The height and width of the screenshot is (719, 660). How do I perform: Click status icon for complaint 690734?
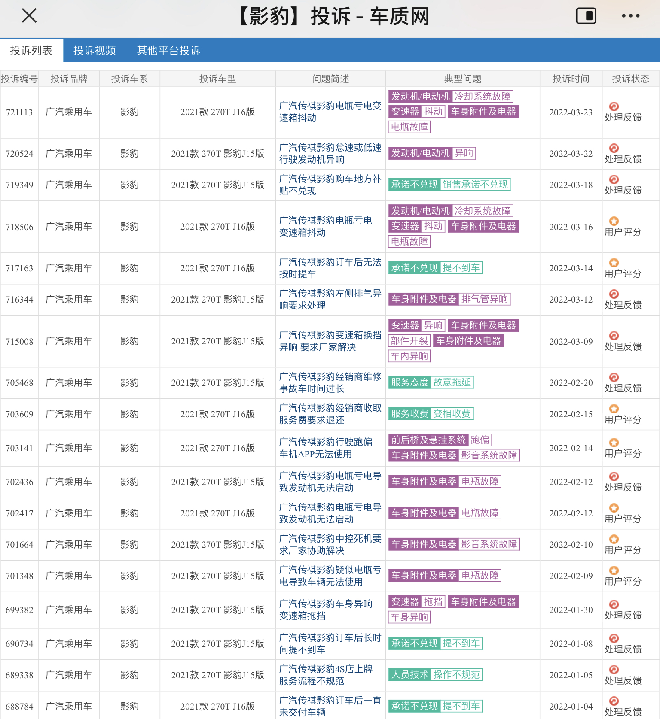[x=614, y=638]
